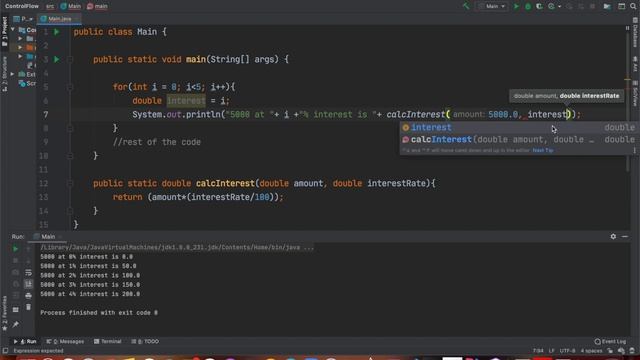Toggle scroll to end in the Run console

[x=28, y=284]
